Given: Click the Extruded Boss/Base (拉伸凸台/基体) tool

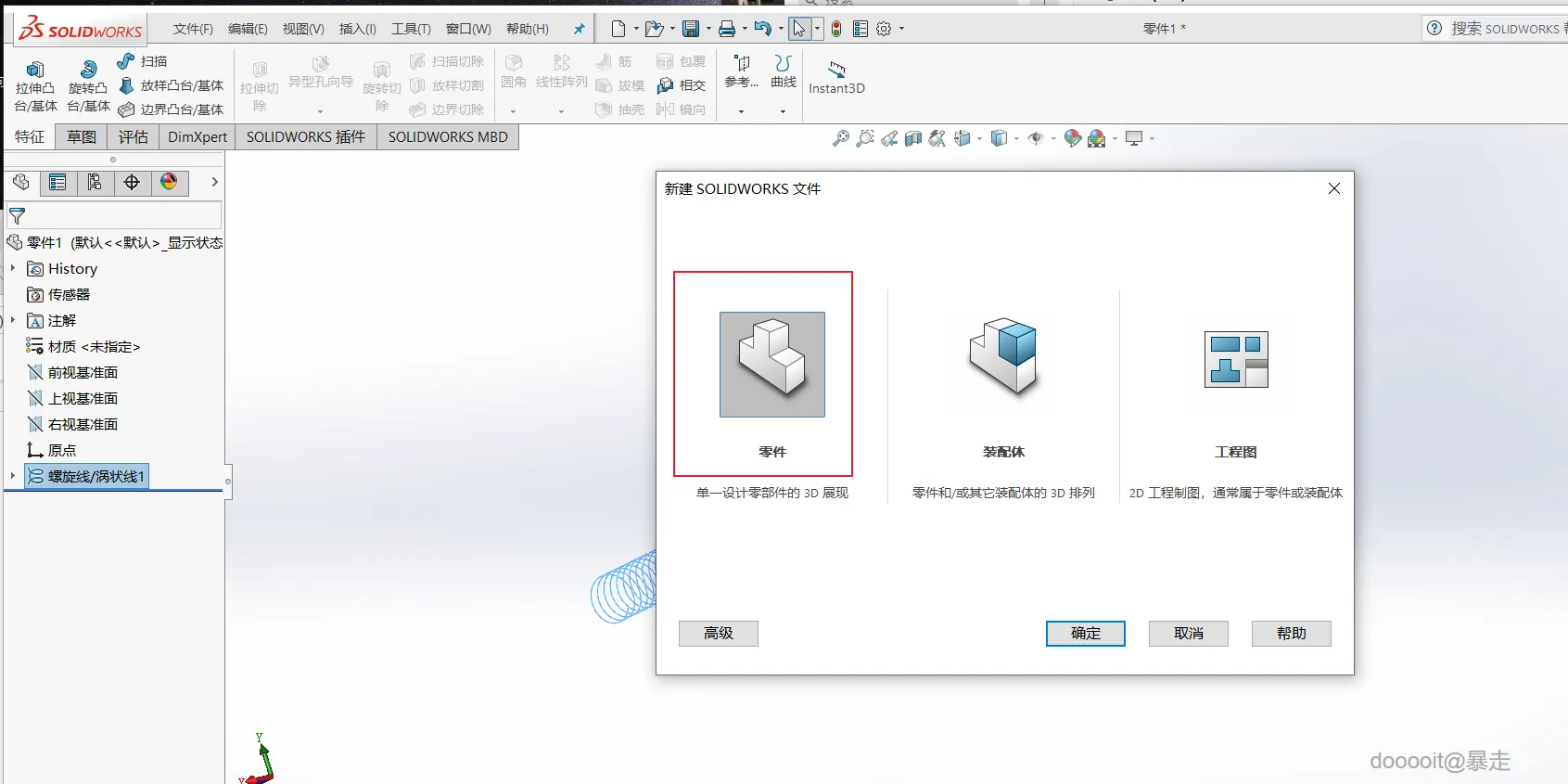Looking at the screenshot, I should (x=35, y=85).
